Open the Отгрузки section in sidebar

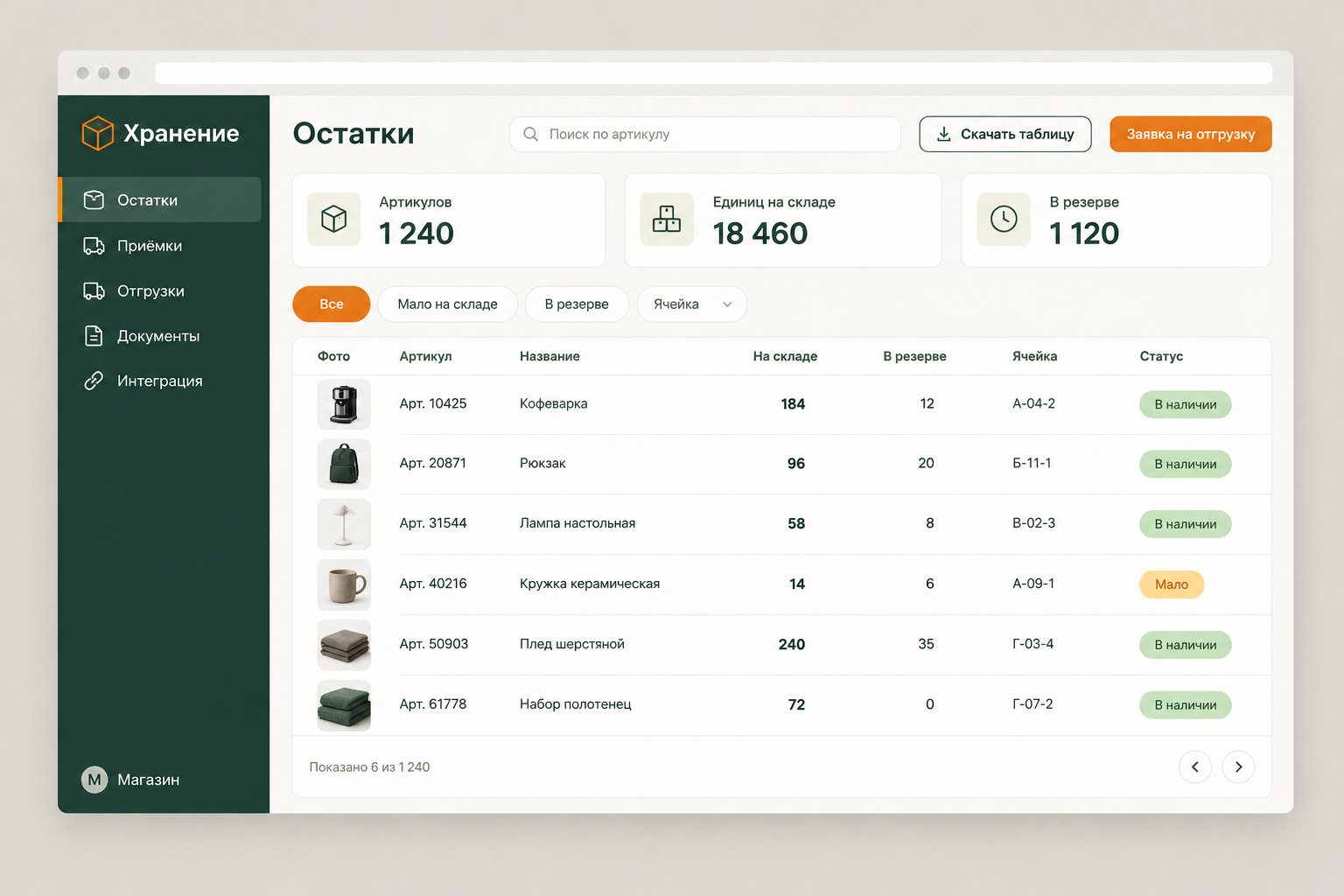(161, 291)
